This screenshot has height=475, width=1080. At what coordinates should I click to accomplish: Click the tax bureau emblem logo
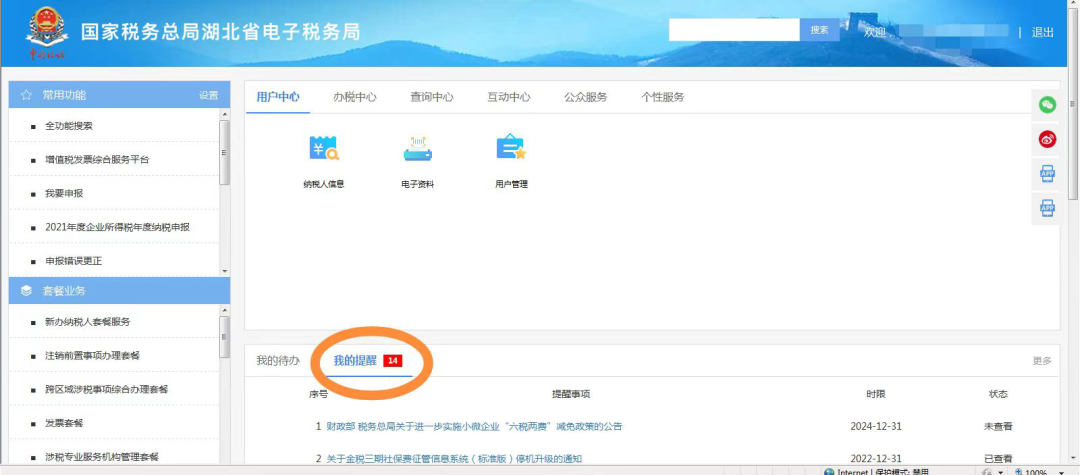pyautogui.click(x=47, y=32)
